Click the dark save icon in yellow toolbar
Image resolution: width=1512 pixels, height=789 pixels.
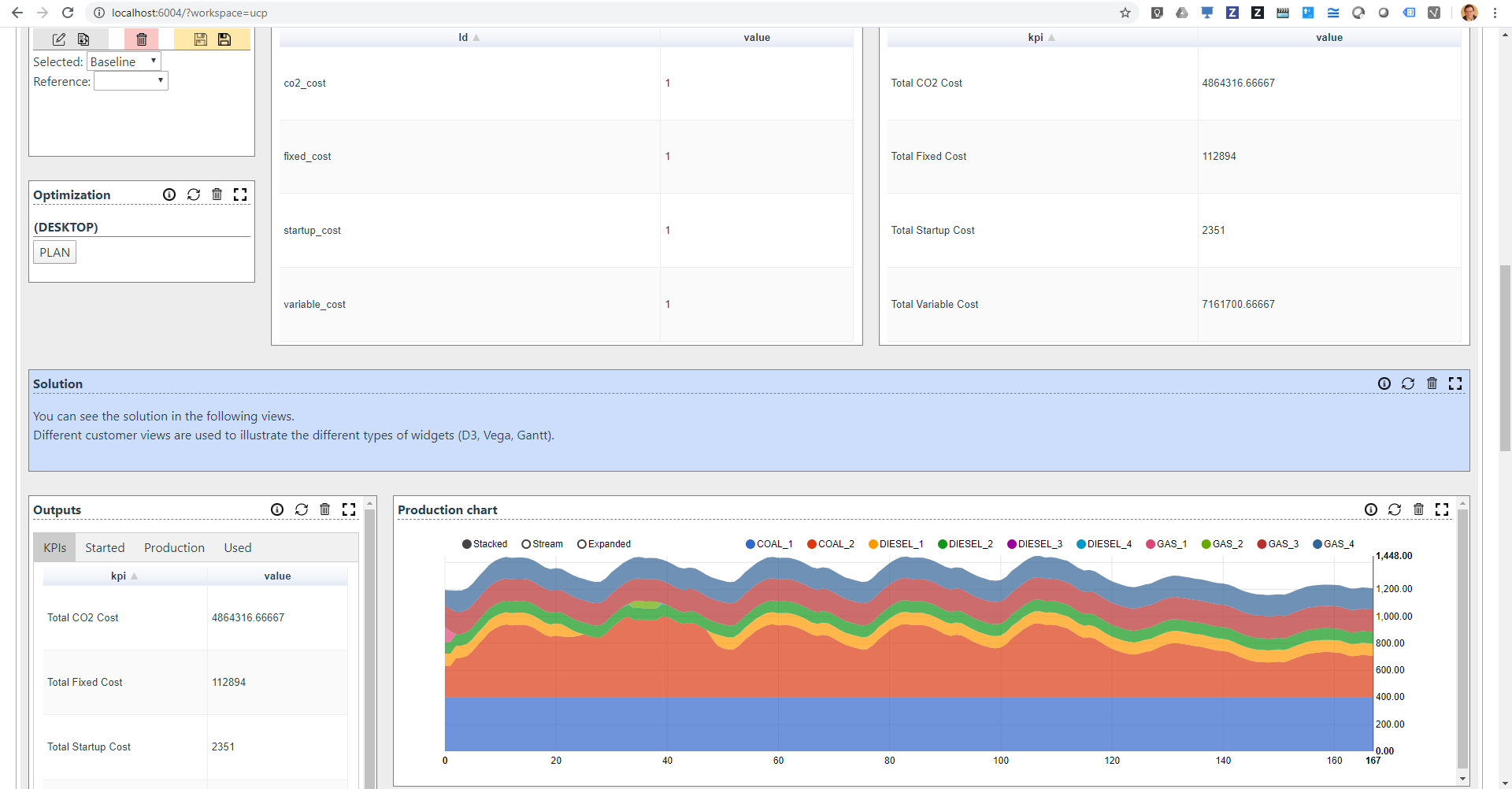[224, 39]
